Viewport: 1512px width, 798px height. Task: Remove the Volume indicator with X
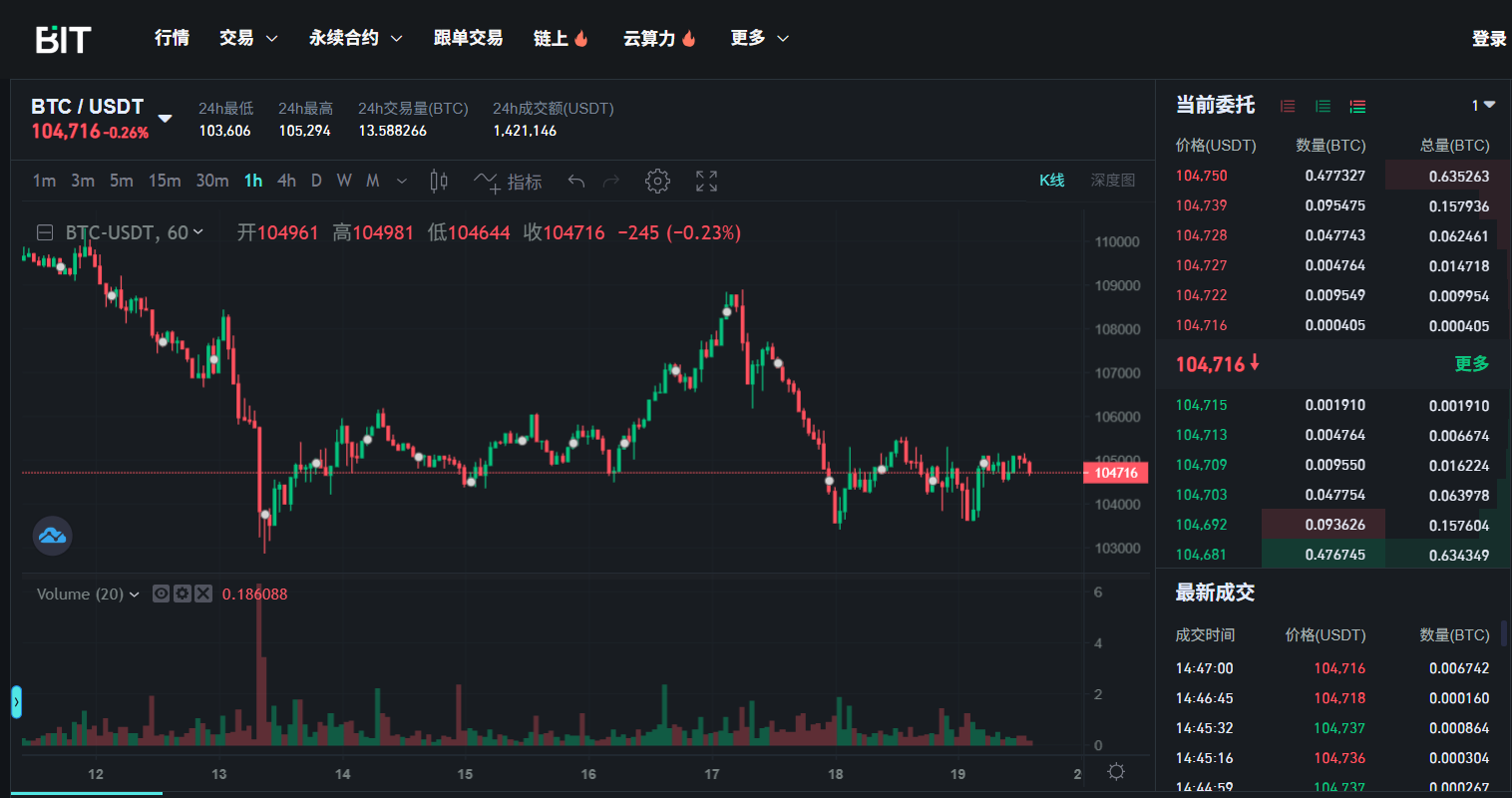pos(203,594)
